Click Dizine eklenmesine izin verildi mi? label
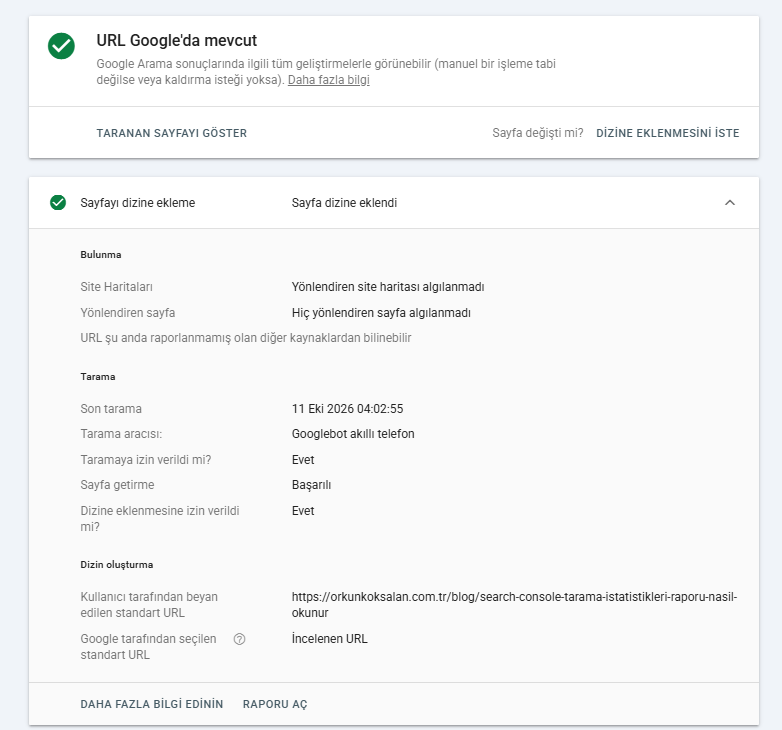The height and width of the screenshot is (730, 782). (160, 519)
